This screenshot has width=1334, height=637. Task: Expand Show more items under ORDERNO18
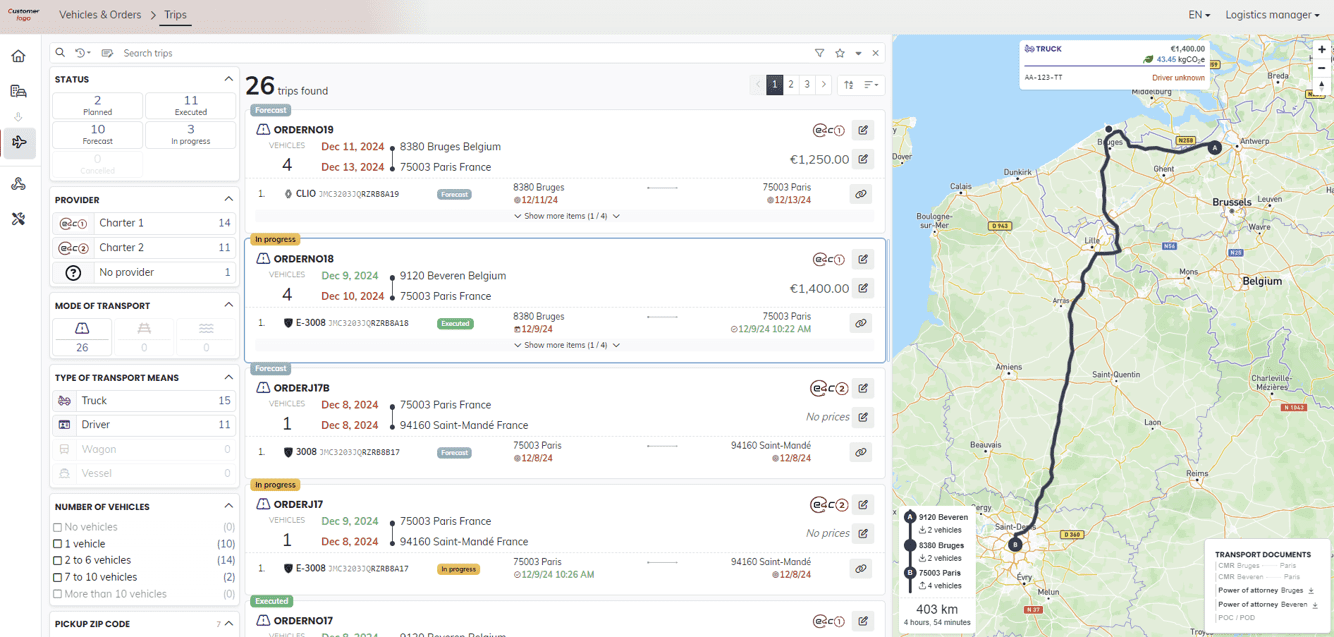(x=566, y=345)
